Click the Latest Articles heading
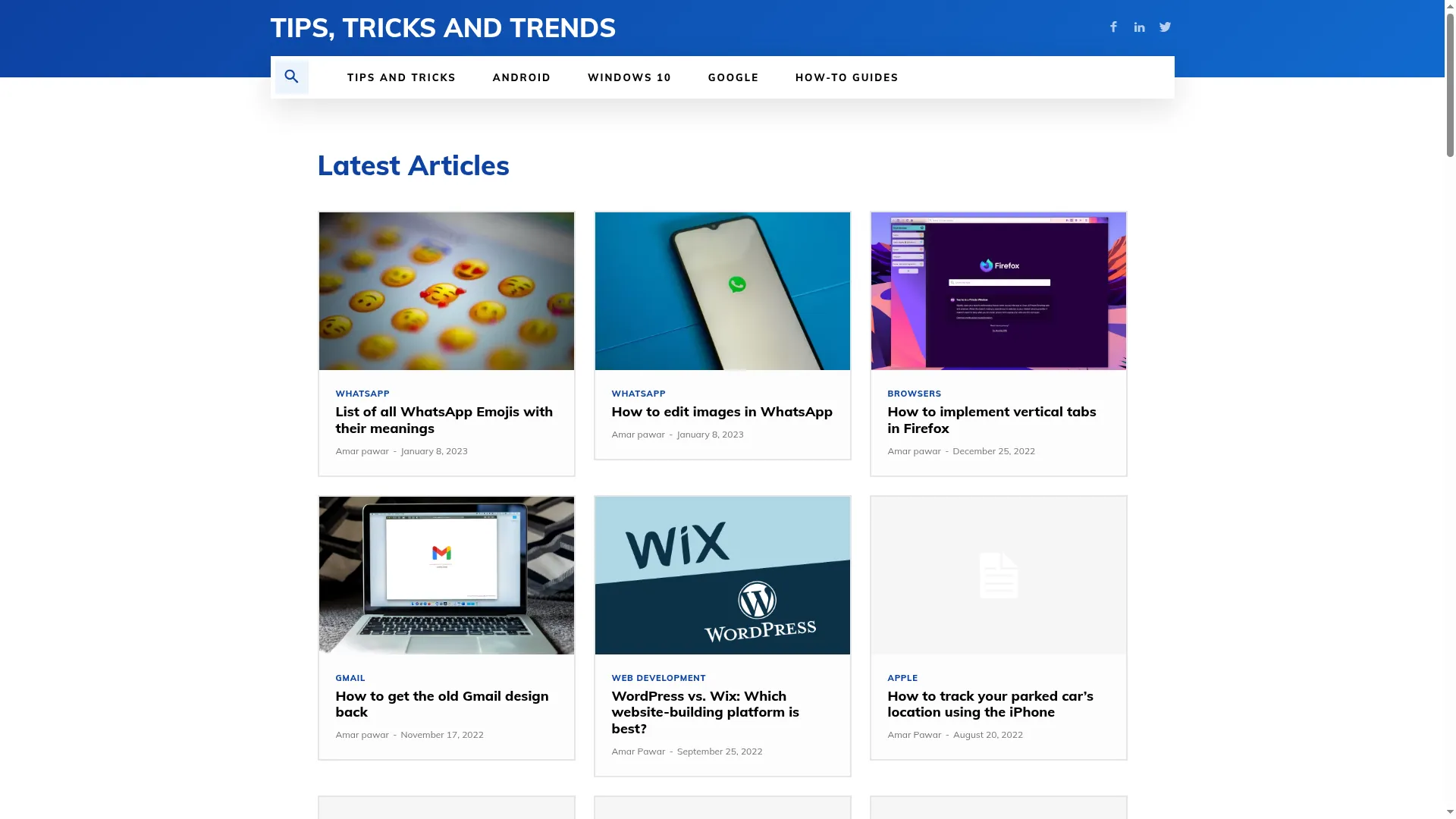This screenshot has width=1456, height=819. [413, 165]
